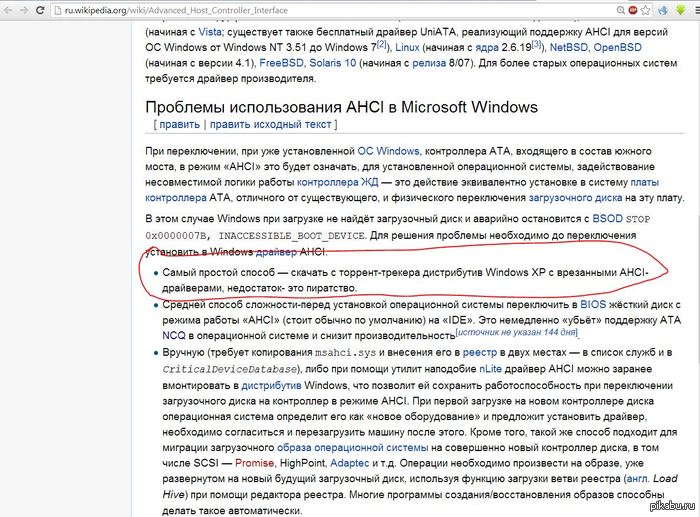Click the CriticalDeviceDatabase italic text
Screen dimensions: 700x517
point(229,369)
